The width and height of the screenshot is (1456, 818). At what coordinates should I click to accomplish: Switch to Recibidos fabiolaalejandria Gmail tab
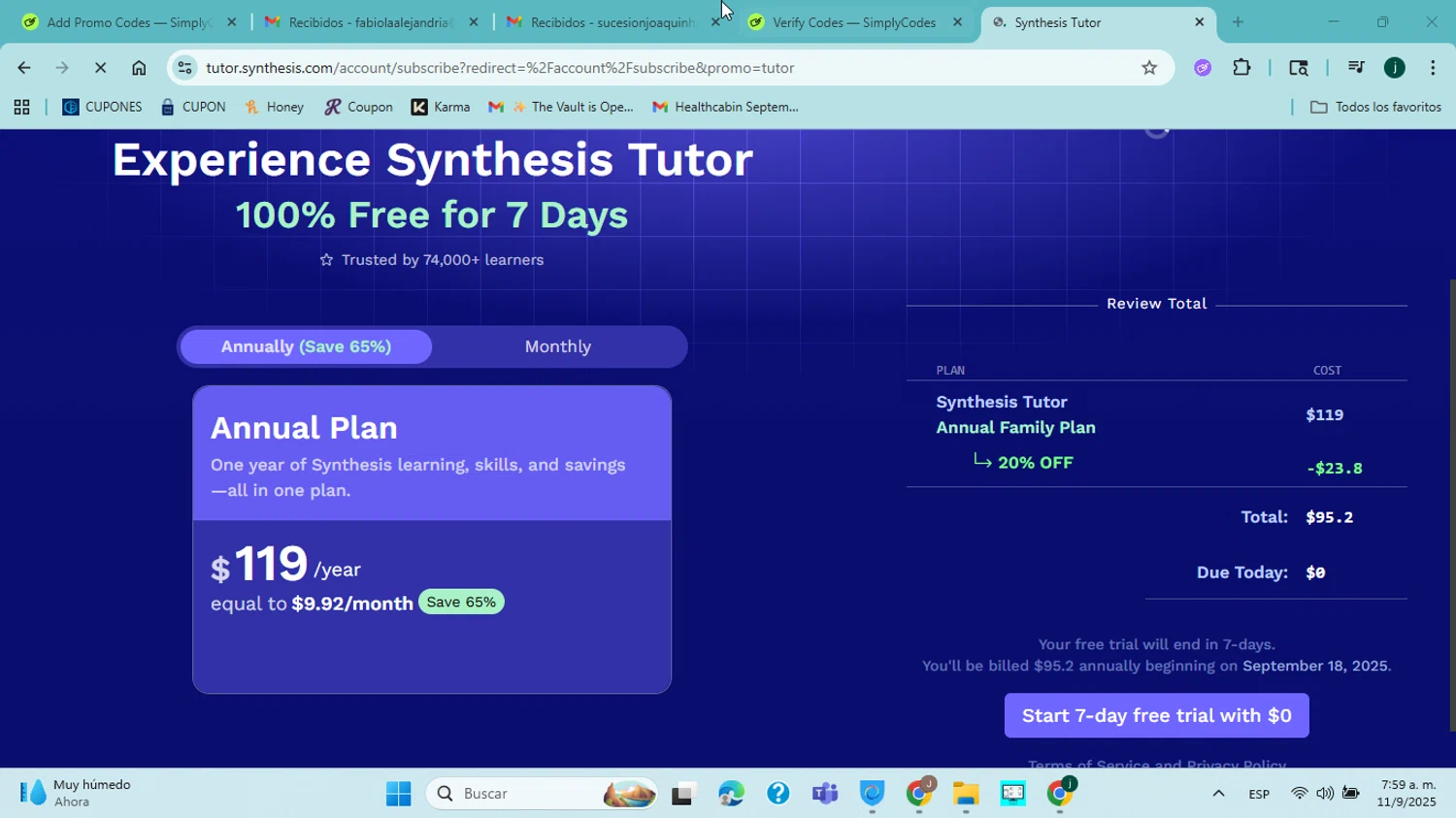(370, 22)
